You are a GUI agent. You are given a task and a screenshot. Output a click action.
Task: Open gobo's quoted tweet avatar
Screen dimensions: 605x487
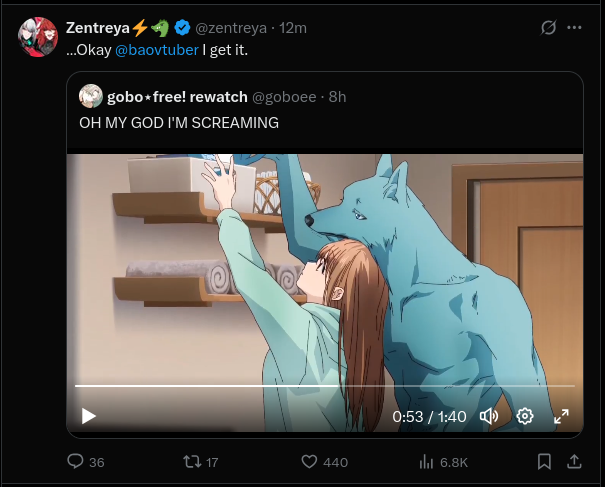click(91, 96)
